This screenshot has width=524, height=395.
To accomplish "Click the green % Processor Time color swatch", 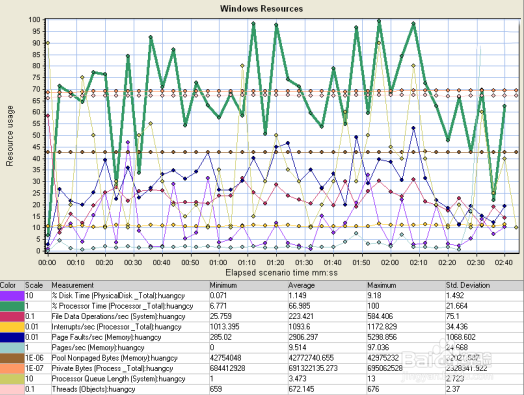I will point(12,306).
